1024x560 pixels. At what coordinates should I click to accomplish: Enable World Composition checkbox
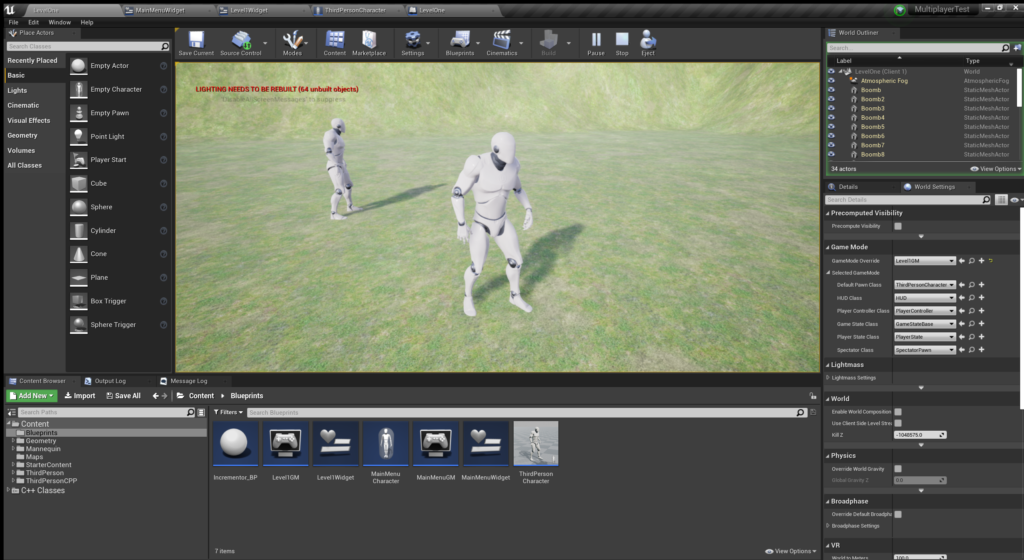tap(898, 412)
